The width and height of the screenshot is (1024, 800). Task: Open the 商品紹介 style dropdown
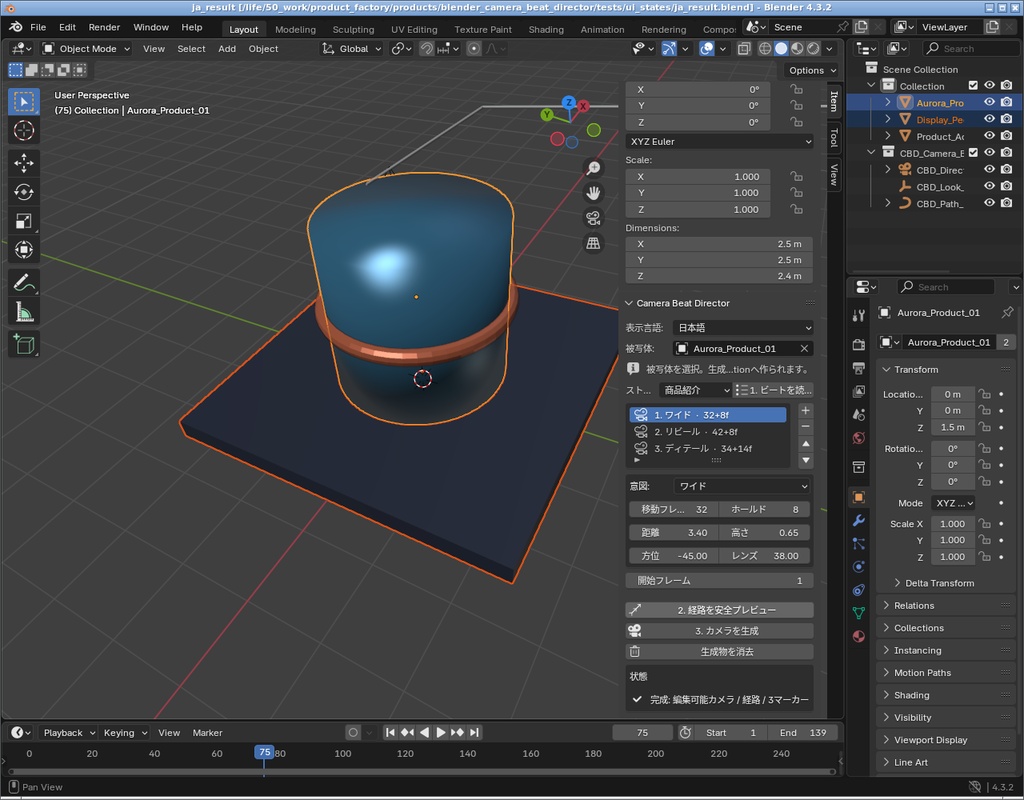click(x=695, y=390)
